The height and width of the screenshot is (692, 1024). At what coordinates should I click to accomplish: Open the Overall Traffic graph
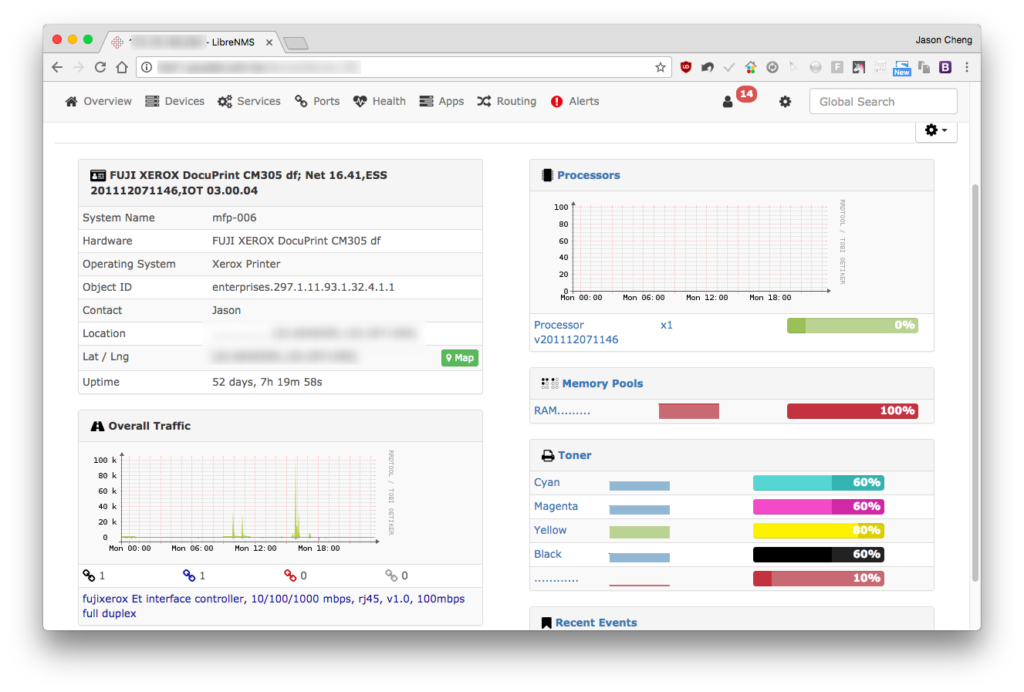pyautogui.click(x=244, y=502)
